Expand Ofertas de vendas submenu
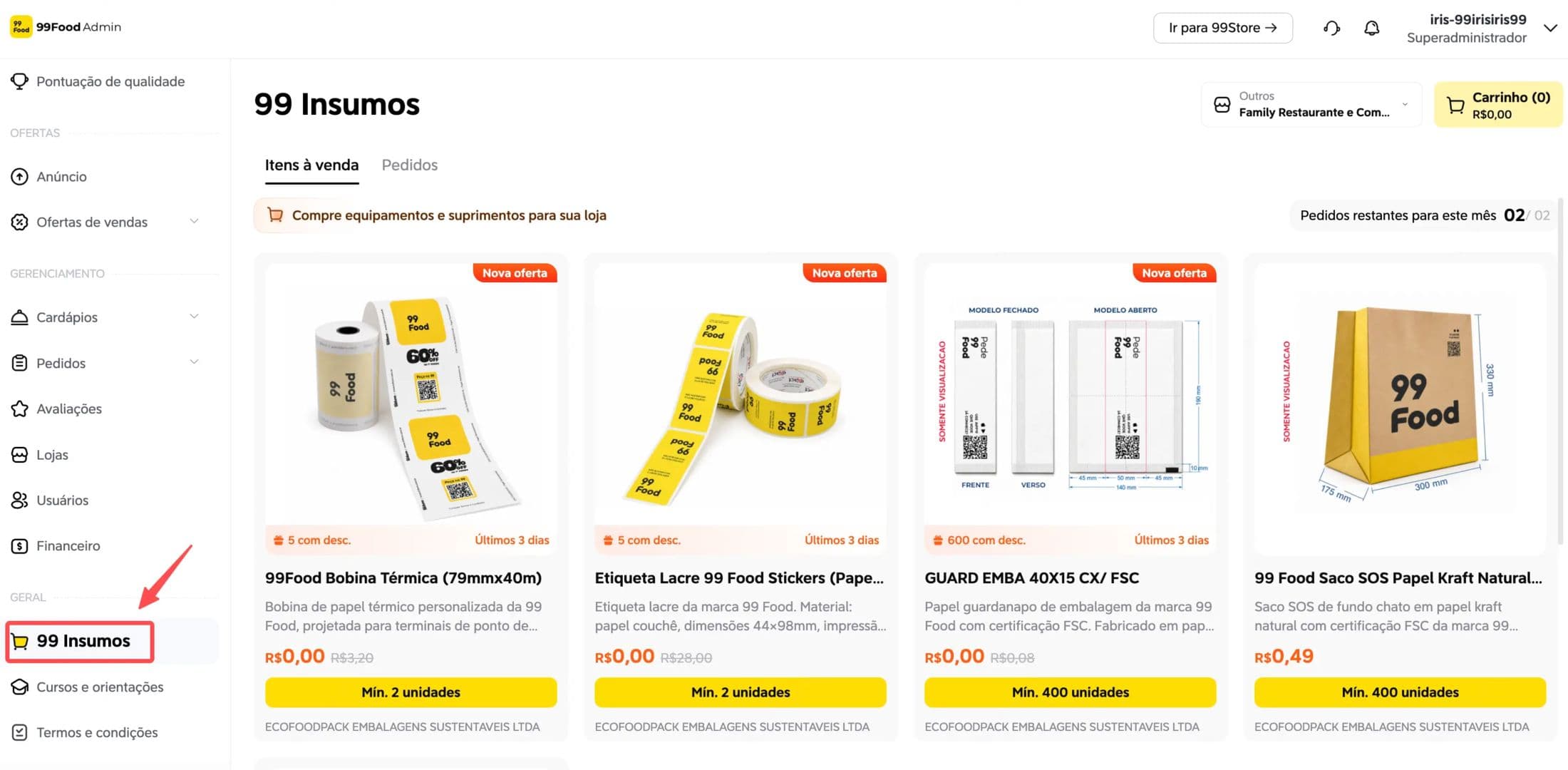This screenshot has width=1568, height=770. pyautogui.click(x=194, y=222)
